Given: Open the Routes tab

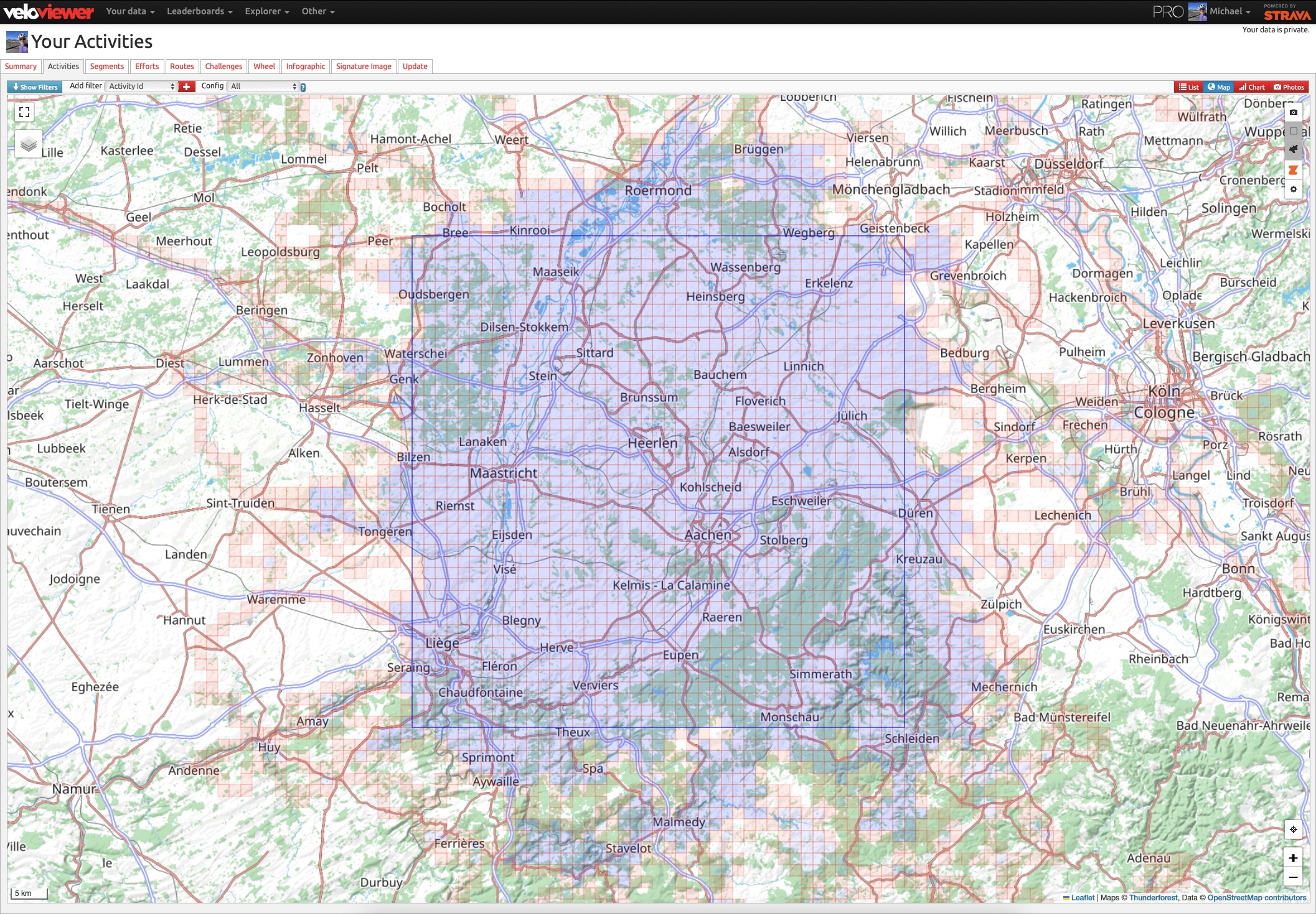Looking at the screenshot, I should [182, 67].
